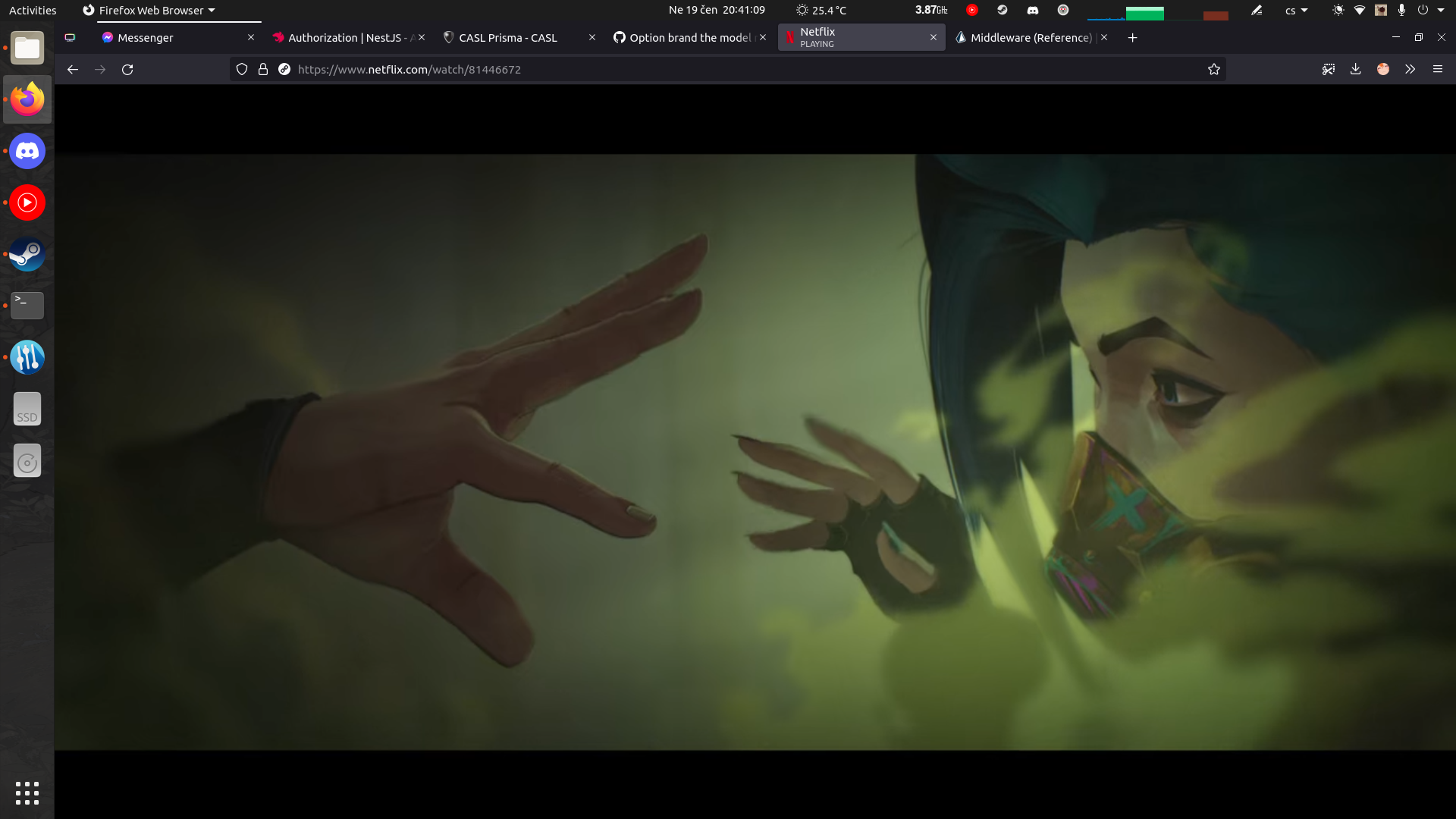Reload the current Netflix page

pos(127,69)
